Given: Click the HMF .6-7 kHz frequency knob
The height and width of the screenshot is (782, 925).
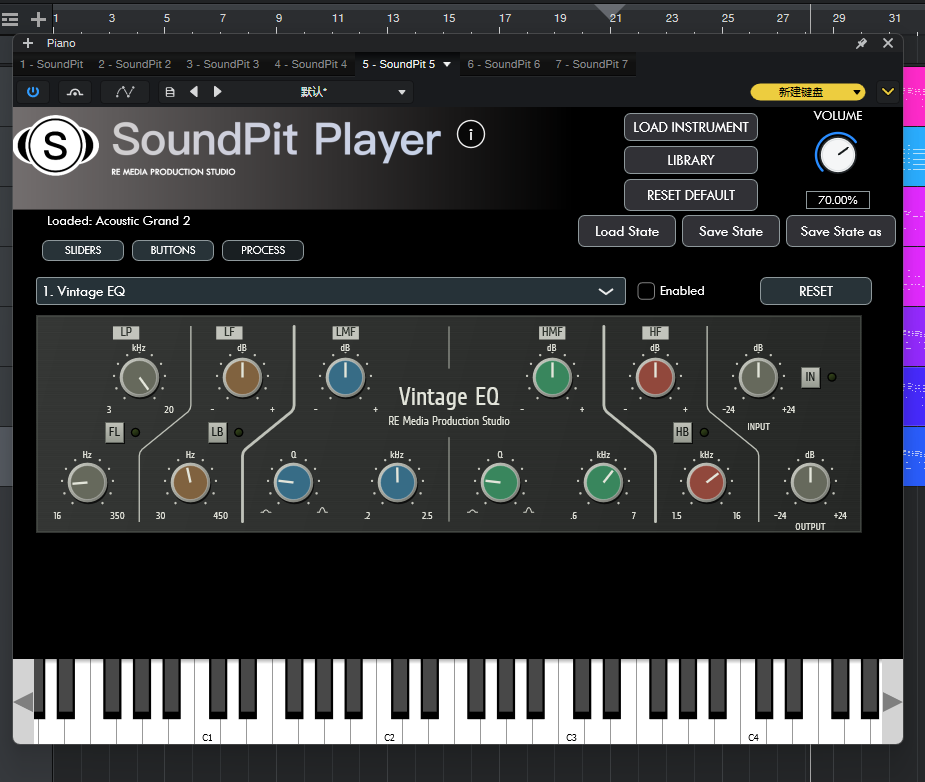Looking at the screenshot, I should click(603, 483).
